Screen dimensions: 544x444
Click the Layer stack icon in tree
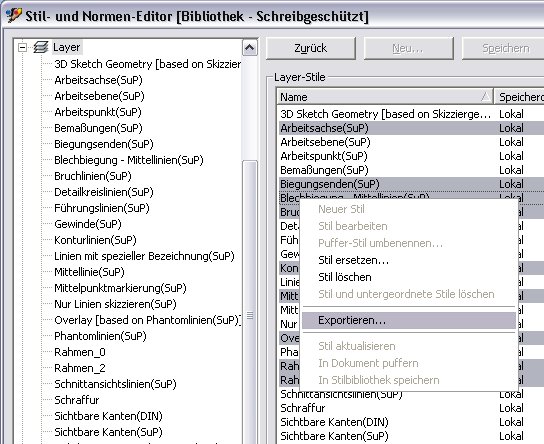pyautogui.click(x=41, y=47)
